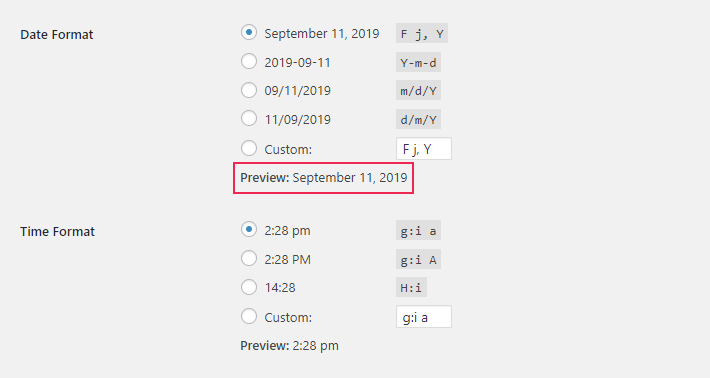The image size is (710, 378).
Task: Click the d/m/Y format code label
Action: (x=418, y=120)
